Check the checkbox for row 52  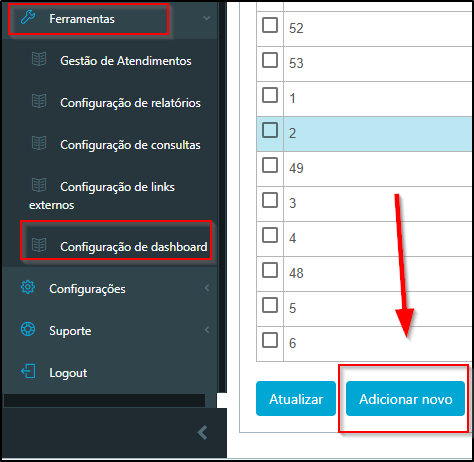click(270, 25)
